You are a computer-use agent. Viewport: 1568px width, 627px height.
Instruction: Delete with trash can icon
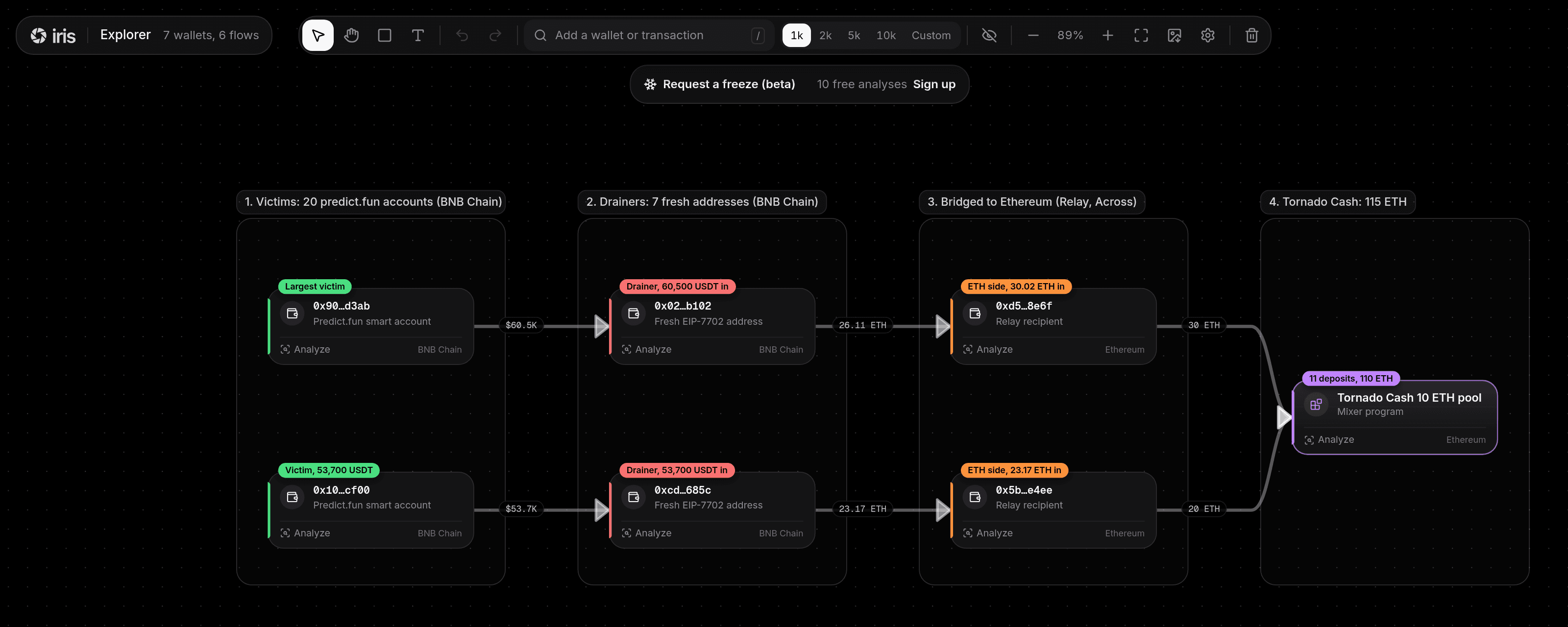(x=1251, y=35)
